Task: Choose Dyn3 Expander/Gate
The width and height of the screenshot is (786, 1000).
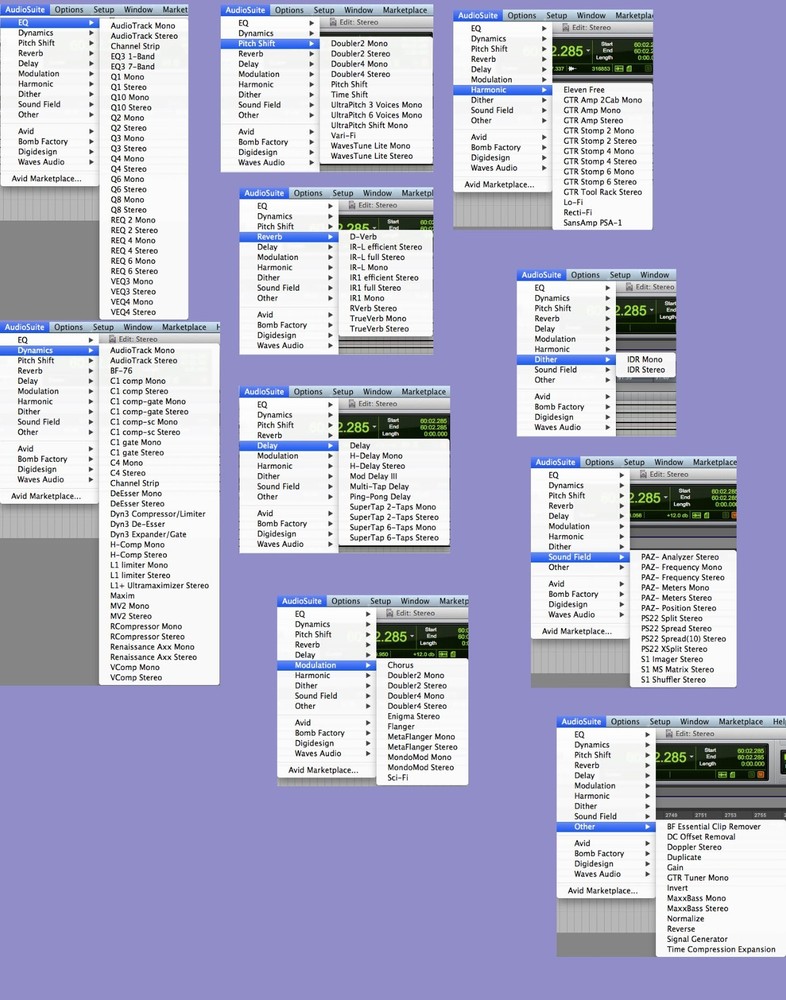Action: tap(148, 534)
